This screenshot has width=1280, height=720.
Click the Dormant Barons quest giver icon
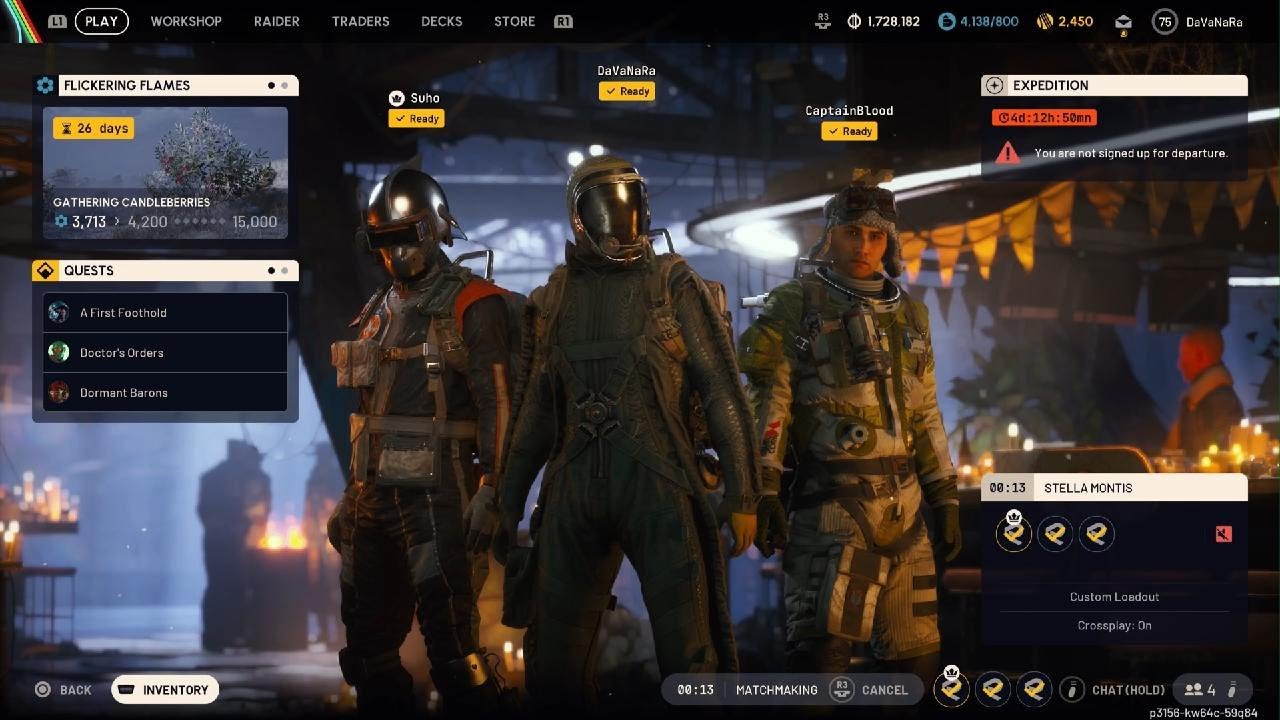point(59,392)
